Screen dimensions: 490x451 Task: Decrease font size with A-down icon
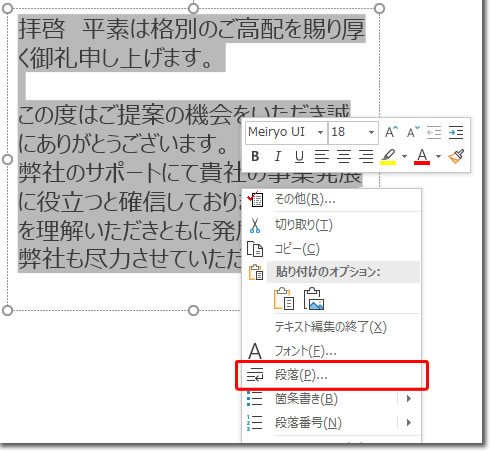tap(413, 132)
